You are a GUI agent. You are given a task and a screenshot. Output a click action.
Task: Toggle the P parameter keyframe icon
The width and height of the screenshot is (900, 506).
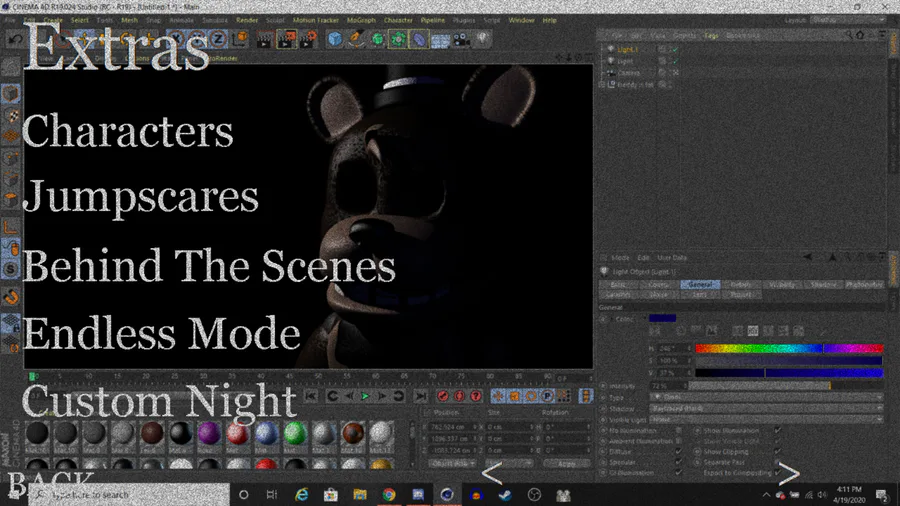pyautogui.click(x=548, y=396)
